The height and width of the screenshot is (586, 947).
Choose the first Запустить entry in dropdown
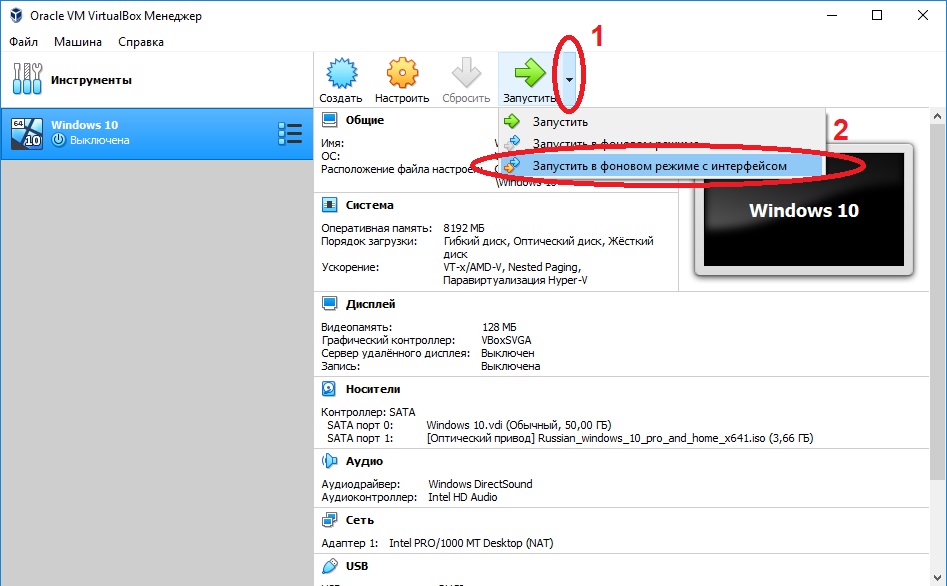pyautogui.click(x=560, y=121)
